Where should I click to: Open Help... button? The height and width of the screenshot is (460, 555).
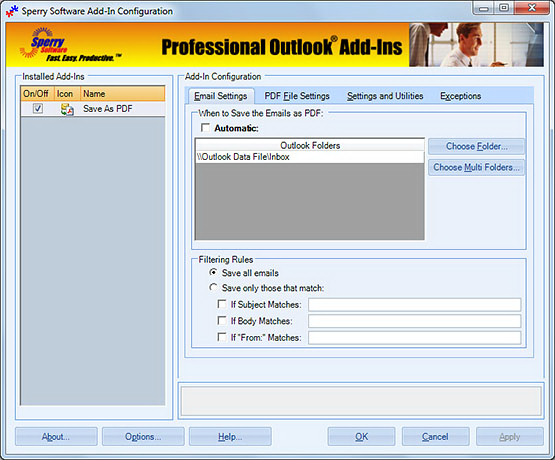[230, 437]
